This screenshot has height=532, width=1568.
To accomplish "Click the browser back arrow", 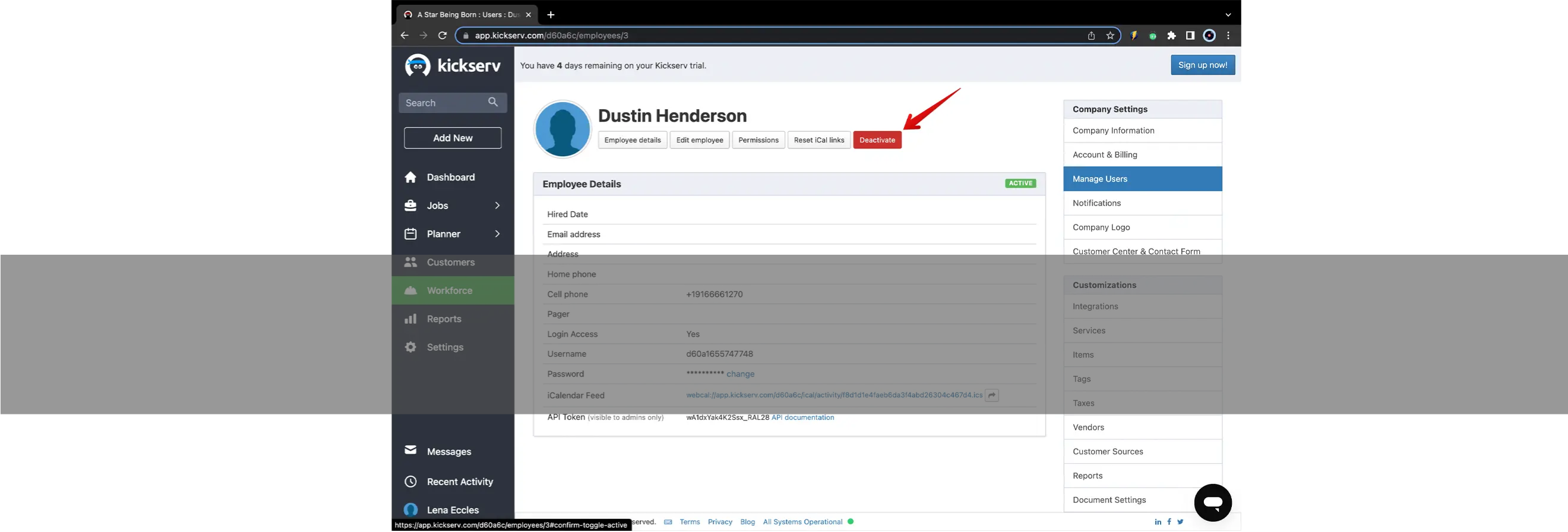I will (405, 35).
